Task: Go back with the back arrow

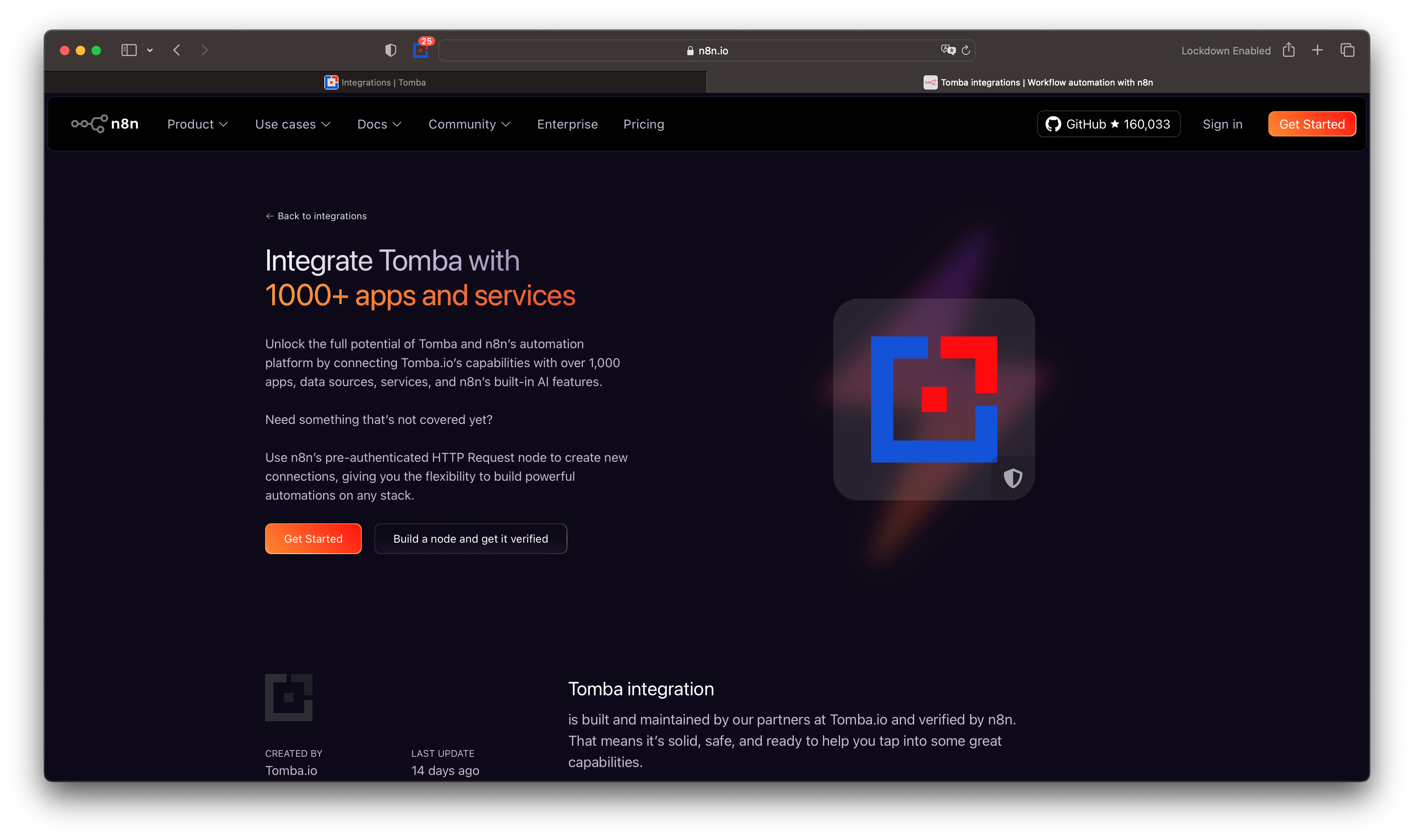Action: [177, 50]
